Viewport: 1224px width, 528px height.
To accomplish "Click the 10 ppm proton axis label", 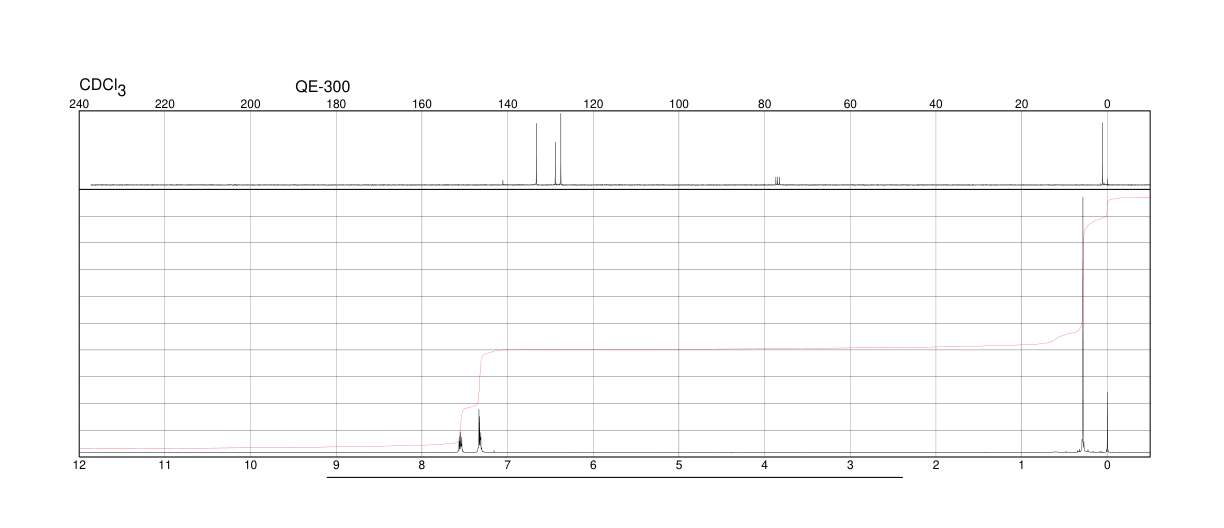I will 251,466.
